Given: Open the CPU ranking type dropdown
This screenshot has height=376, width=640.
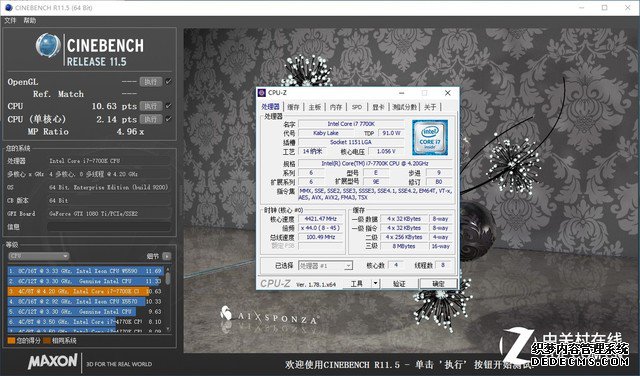Looking at the screenshot, I should [39, 256].
